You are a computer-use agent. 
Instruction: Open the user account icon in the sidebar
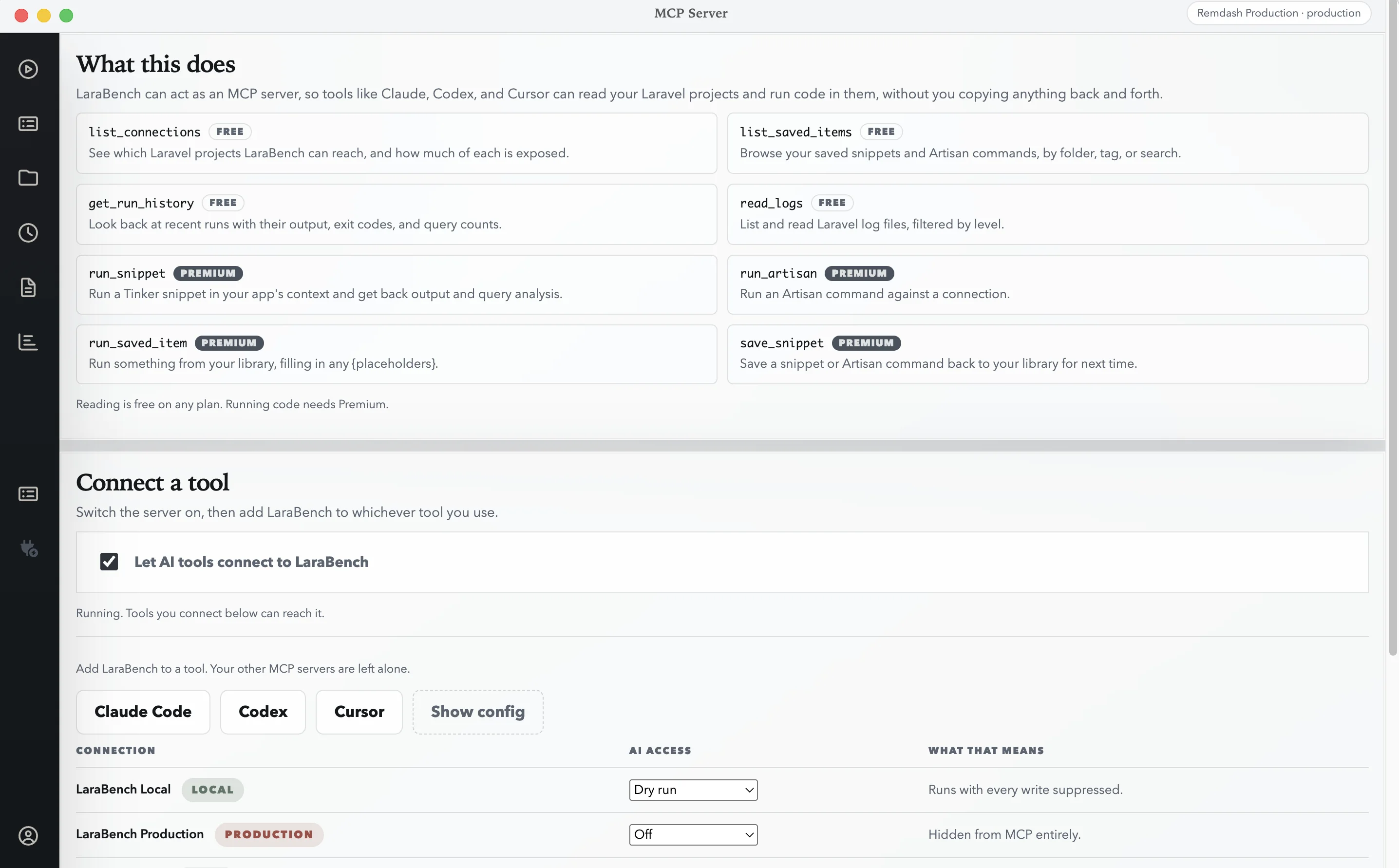pos(28,836)
